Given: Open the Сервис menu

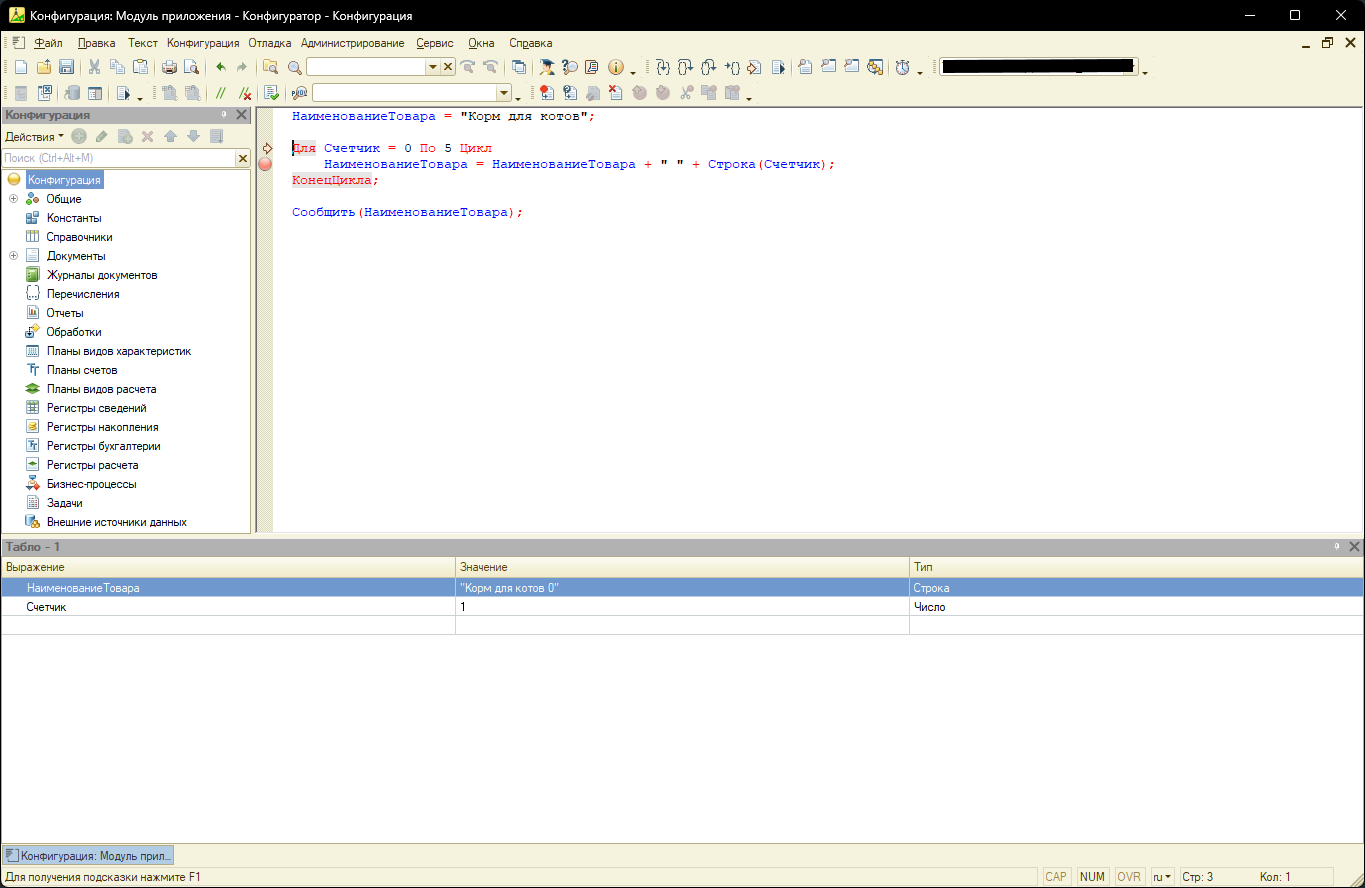Looking at the screenshot, I should coord(435,43).
